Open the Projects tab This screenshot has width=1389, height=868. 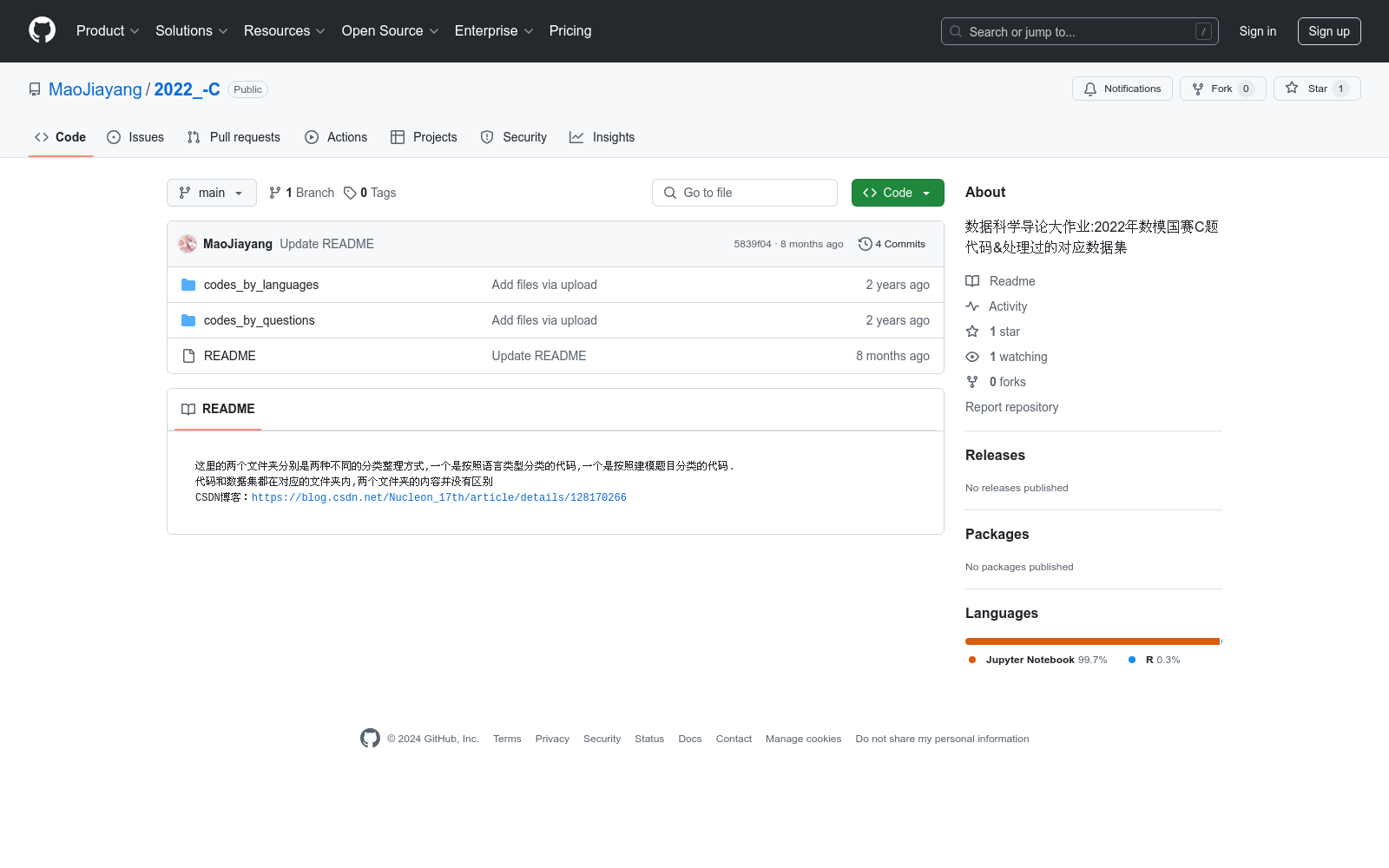424,137
